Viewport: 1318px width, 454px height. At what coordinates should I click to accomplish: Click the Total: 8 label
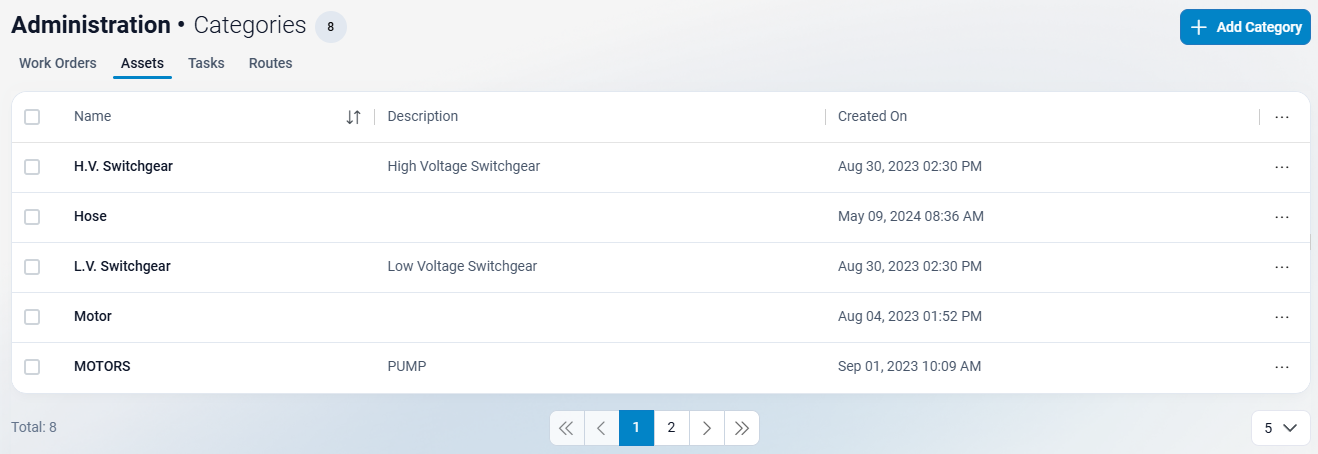(x=34, y=427)
